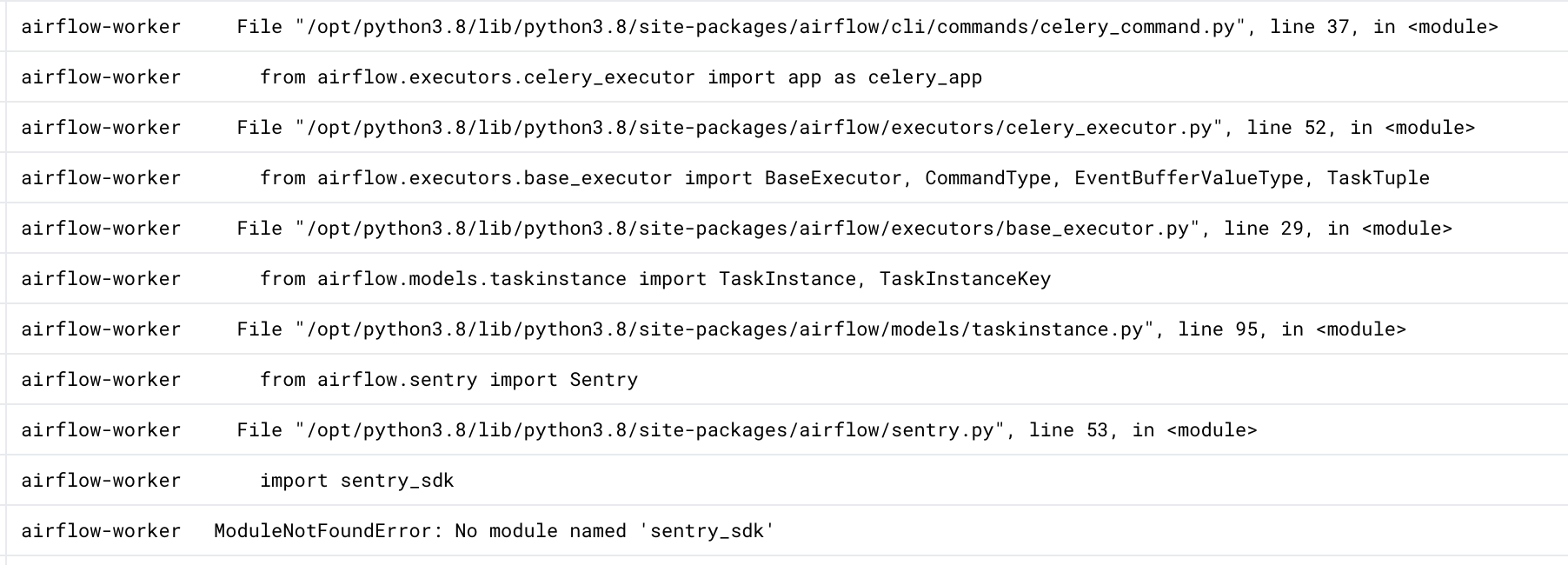This screenshot has height=565, width=1568.
Task: Click the taskinstance.py line 95 traceback entry
Action: coord(821,329)
